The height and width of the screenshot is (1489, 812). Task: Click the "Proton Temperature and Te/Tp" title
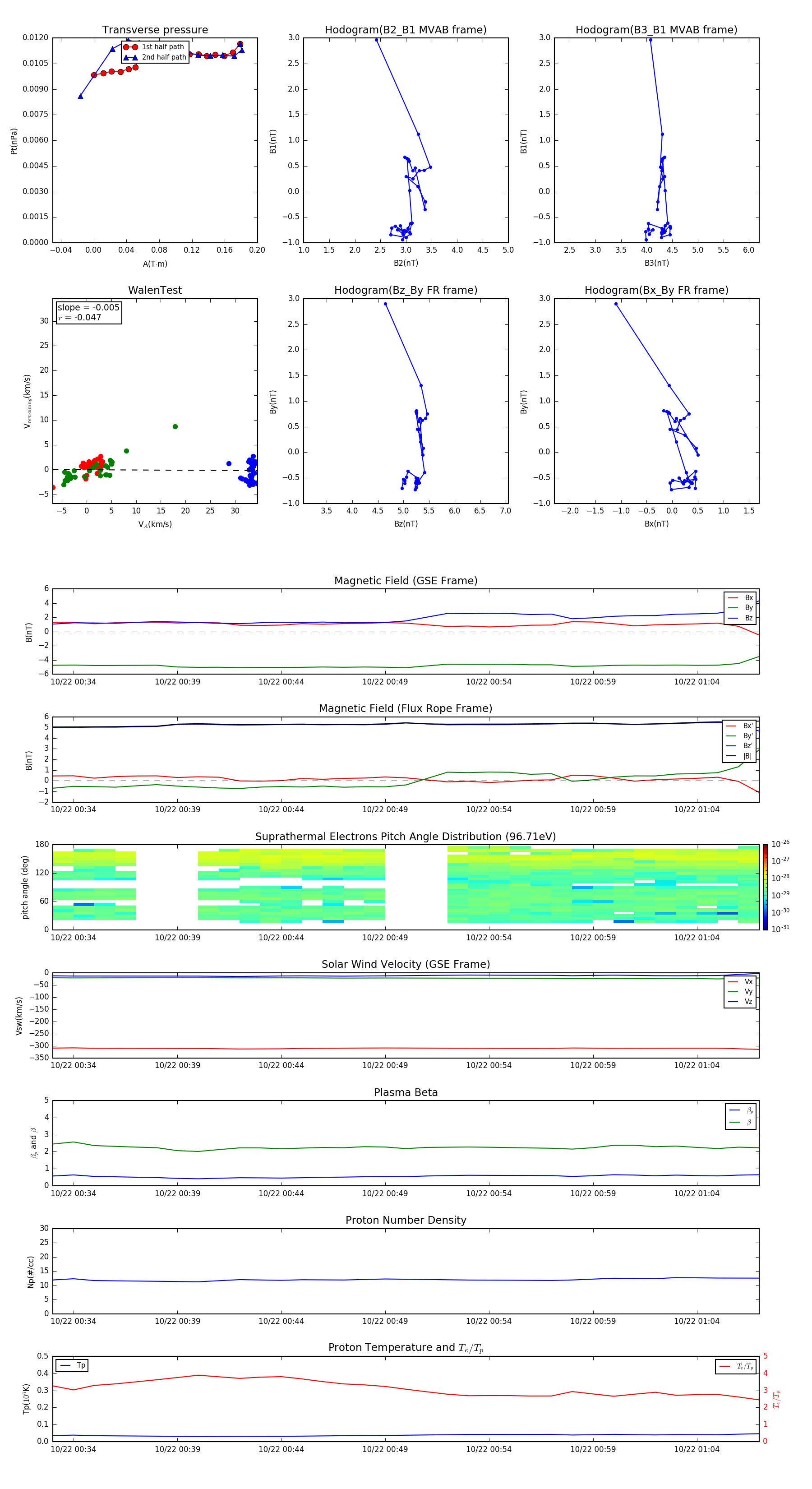pos(406,1348)
